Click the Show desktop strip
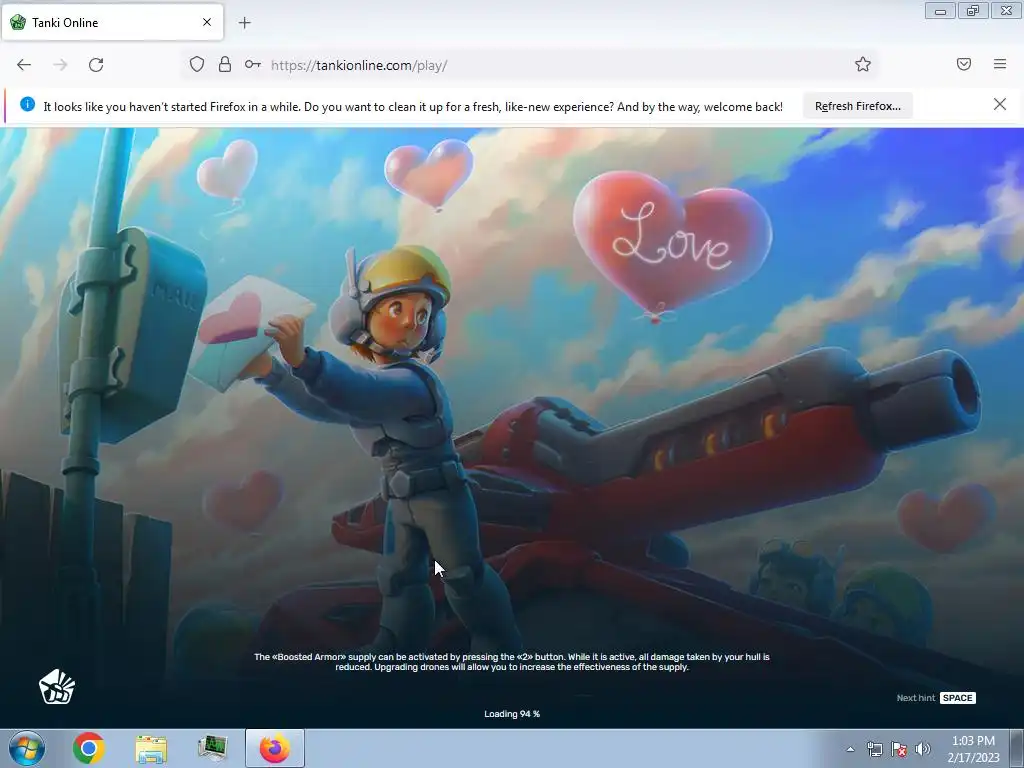This screenshot has width=1024, height=768. coord(1019,748)
